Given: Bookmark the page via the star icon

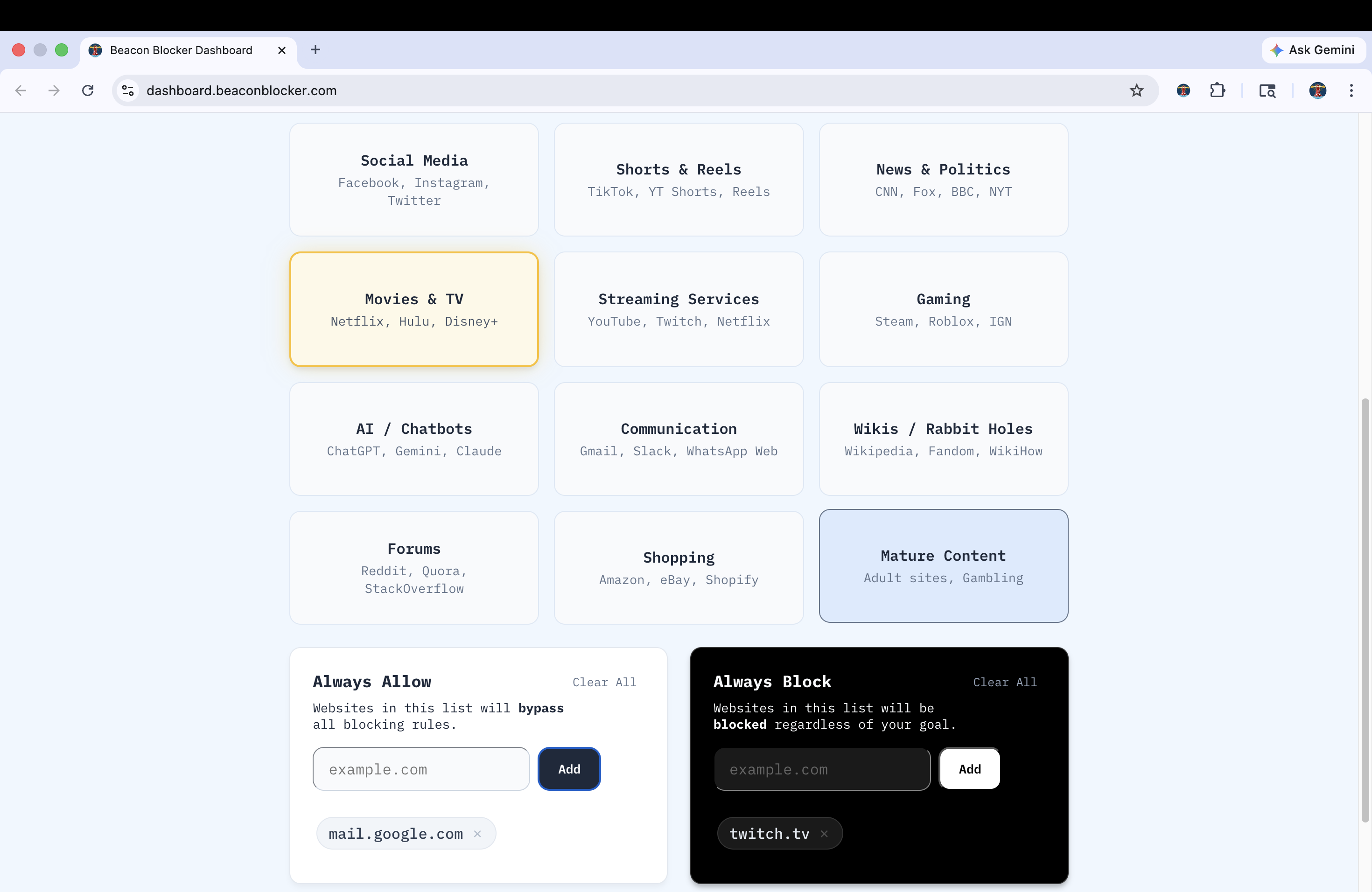Looking at the screenshot, I should point(1137,91).
